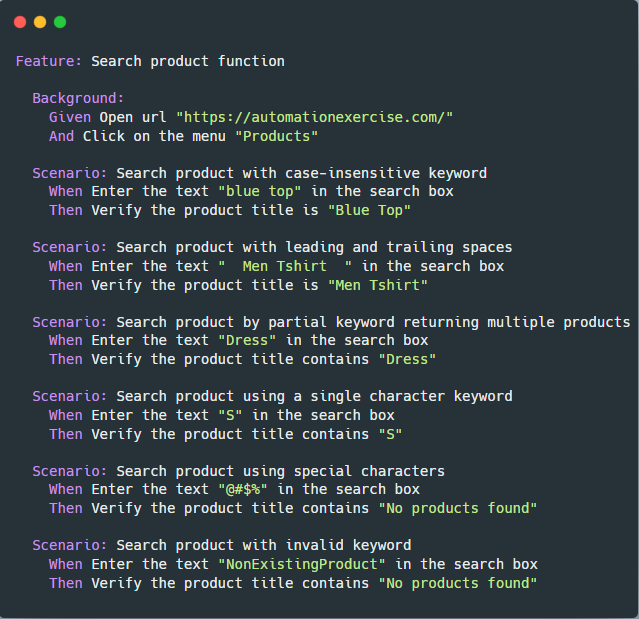Click the "Search product using special characters" title
Viewport: 639px width, 619px height.
(281, 471)
